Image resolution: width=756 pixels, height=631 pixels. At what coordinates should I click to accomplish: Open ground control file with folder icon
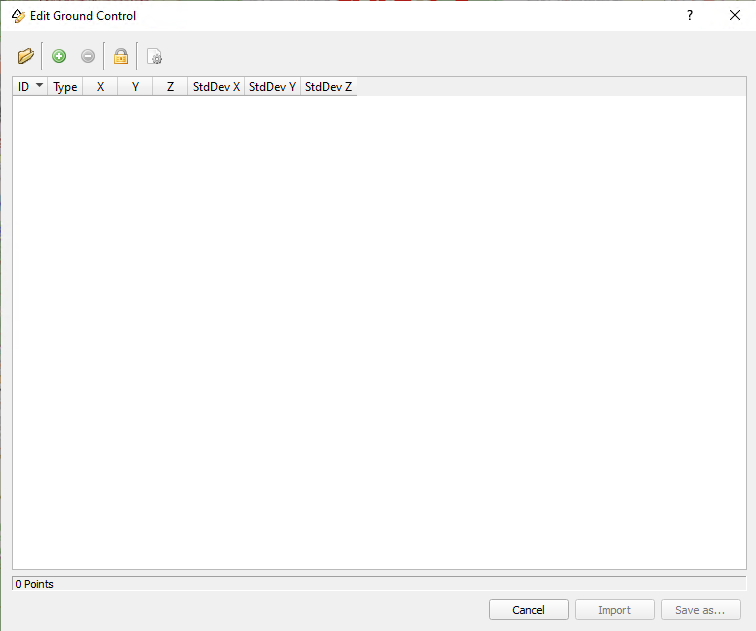[26, 56]
